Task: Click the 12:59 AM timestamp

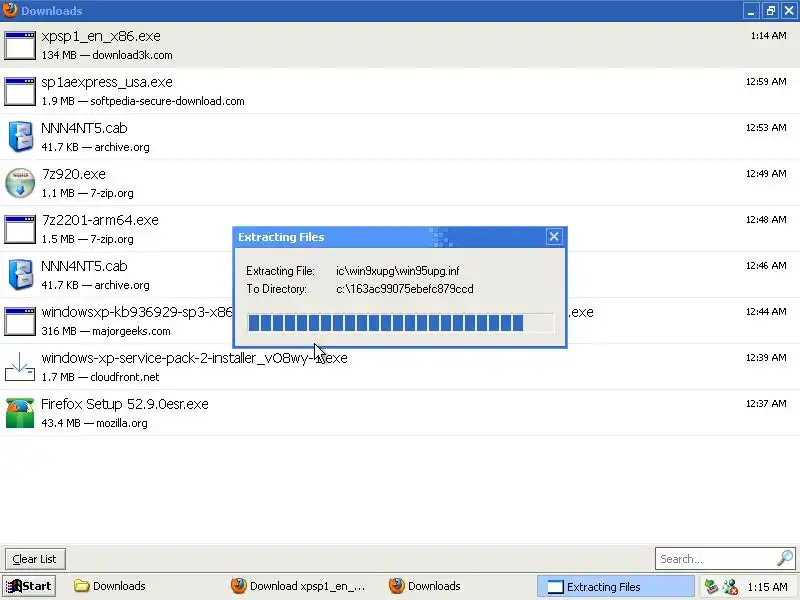Action: [x=766, y=82]
